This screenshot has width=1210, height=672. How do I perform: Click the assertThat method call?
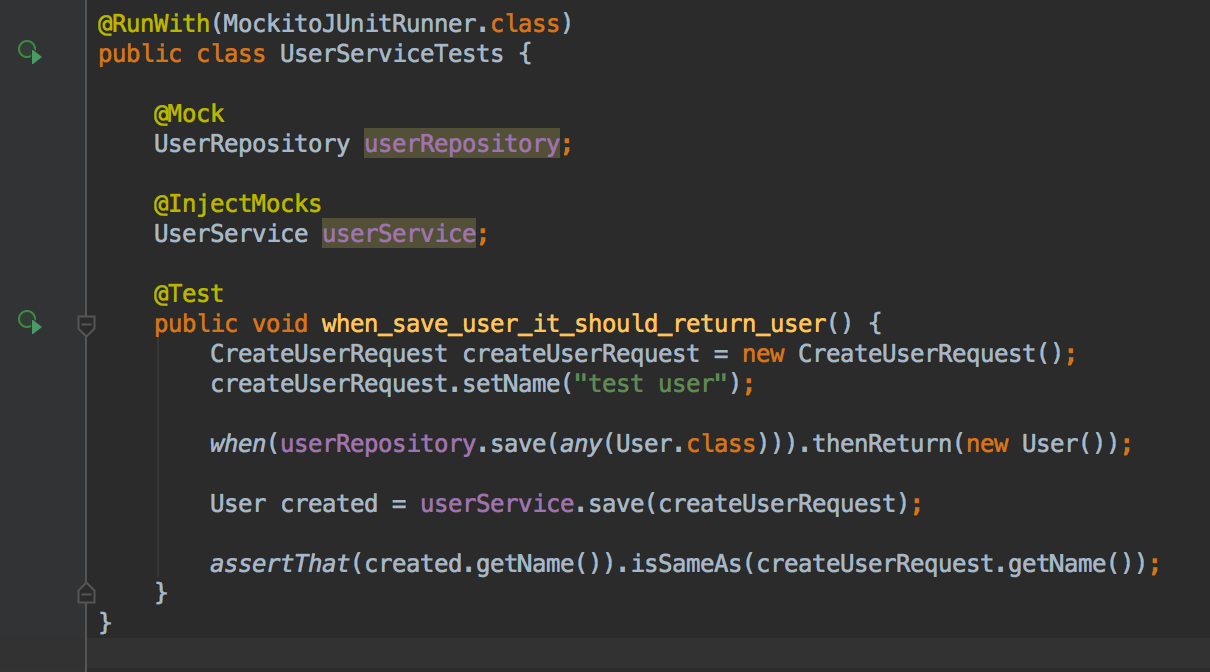[276, 563]
